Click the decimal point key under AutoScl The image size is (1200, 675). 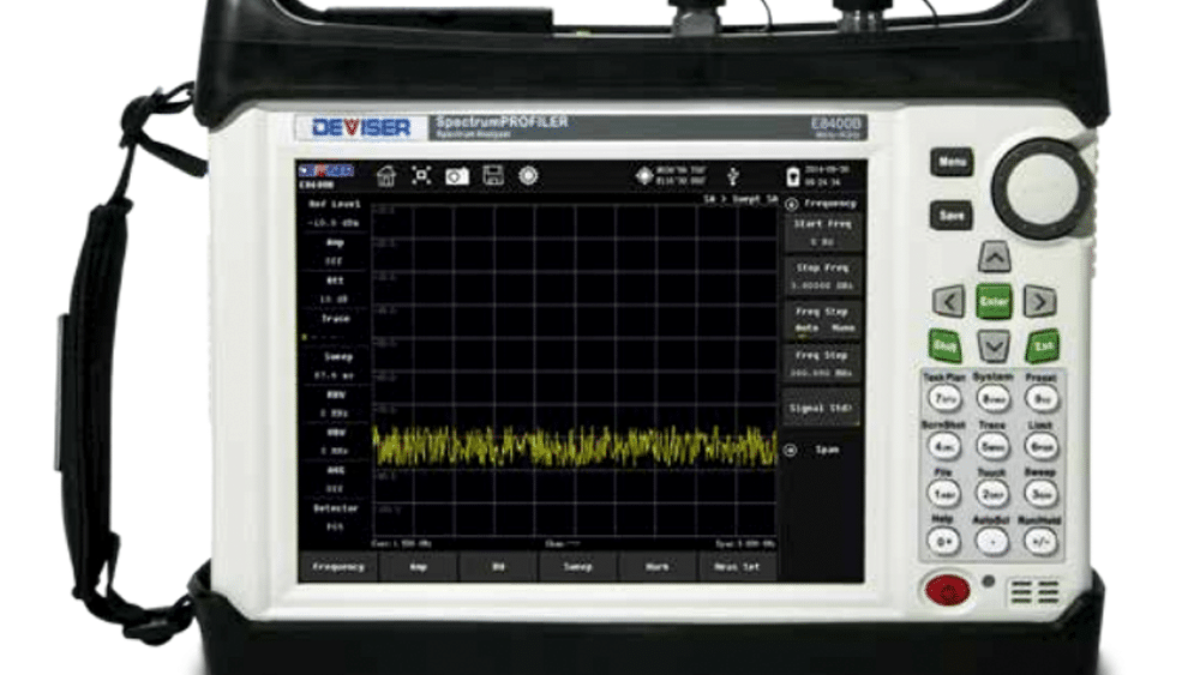click(993, 541)
